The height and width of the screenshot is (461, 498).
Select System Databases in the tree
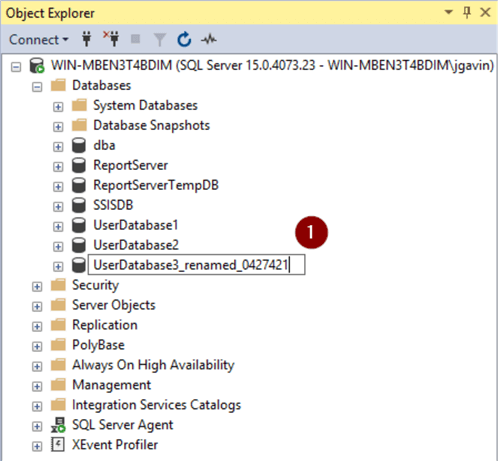click(145, 105)
